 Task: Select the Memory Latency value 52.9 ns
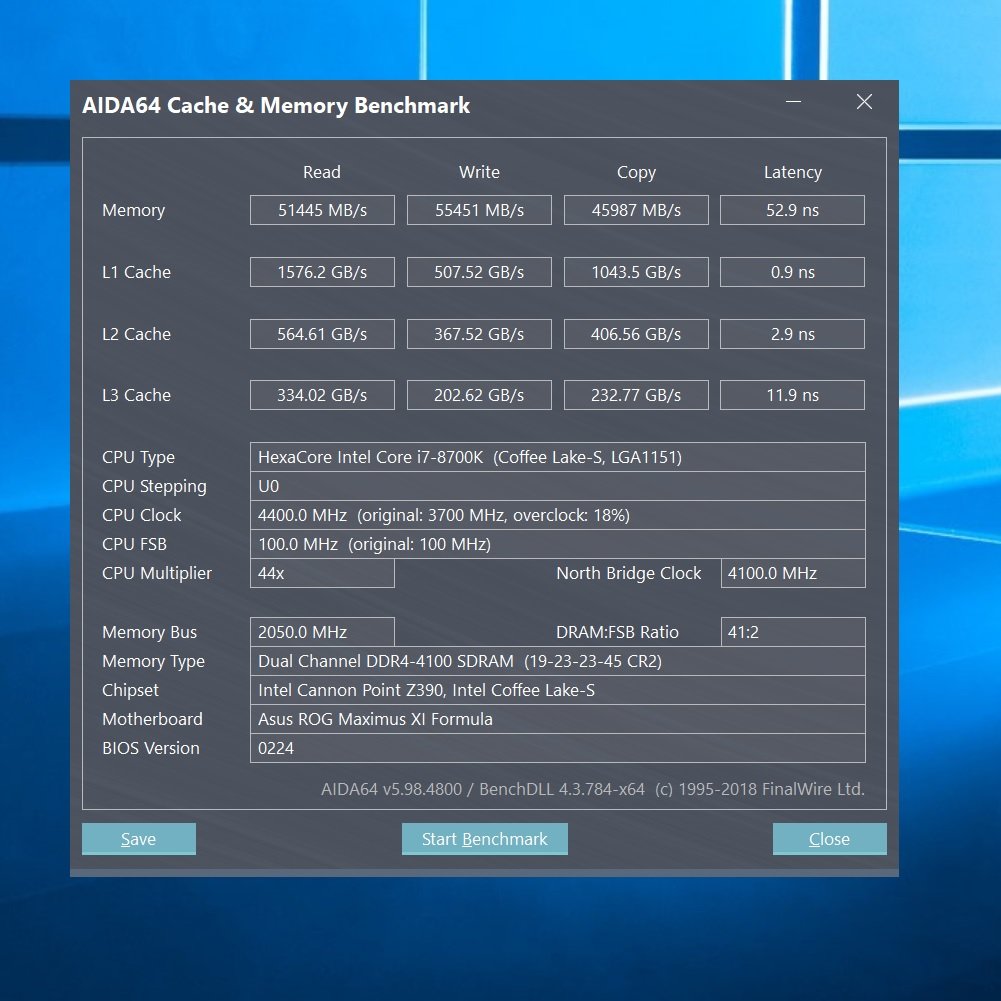click(x=792, y=210)
